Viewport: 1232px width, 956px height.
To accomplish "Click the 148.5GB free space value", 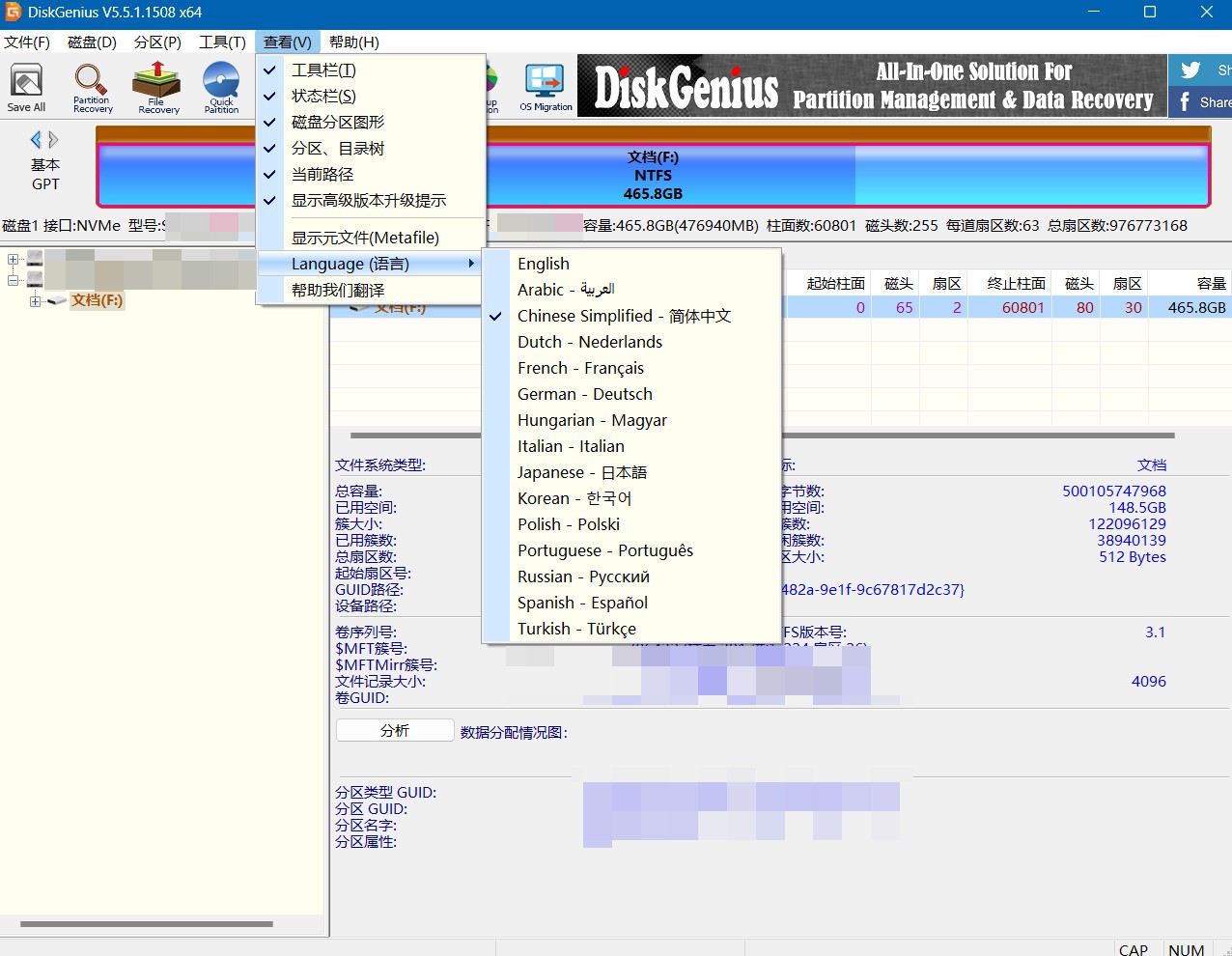I will pos(1137,507).
